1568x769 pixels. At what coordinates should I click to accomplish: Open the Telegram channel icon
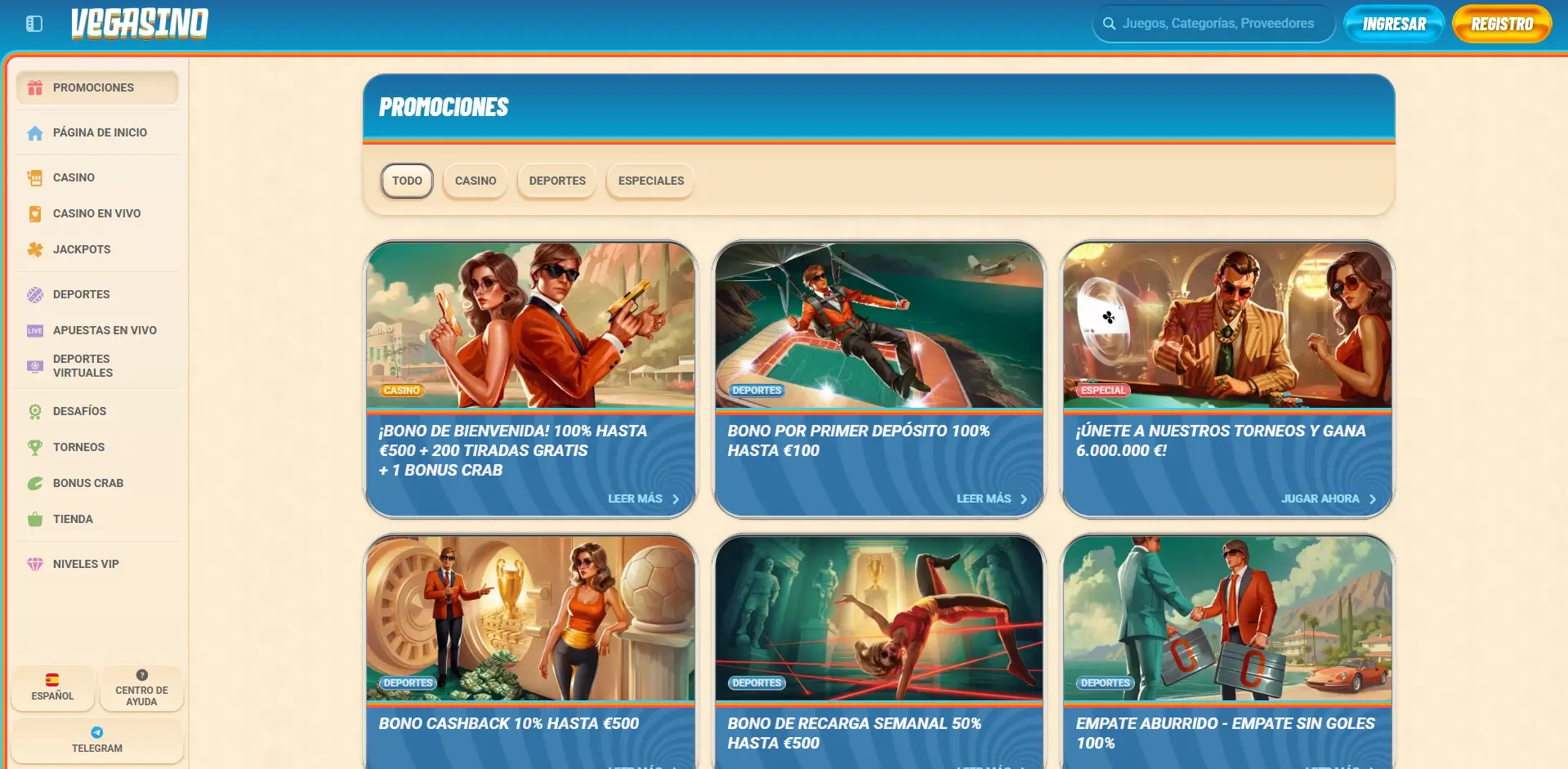click(x=97, y=732)
